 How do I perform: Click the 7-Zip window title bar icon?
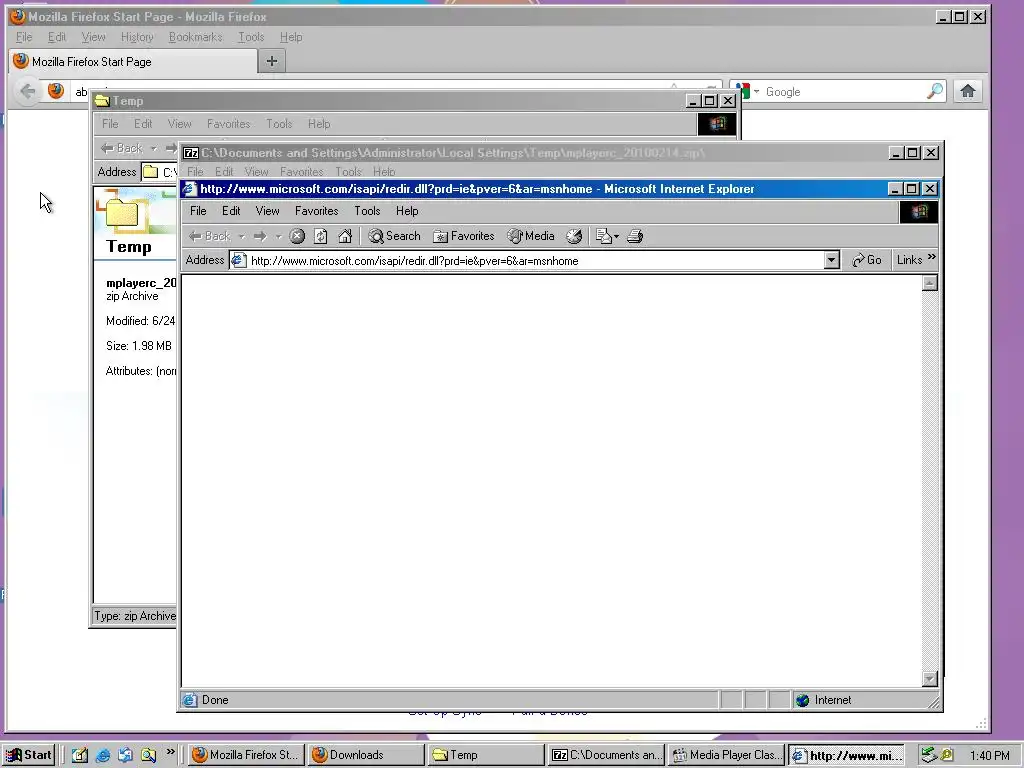[191, 153]
